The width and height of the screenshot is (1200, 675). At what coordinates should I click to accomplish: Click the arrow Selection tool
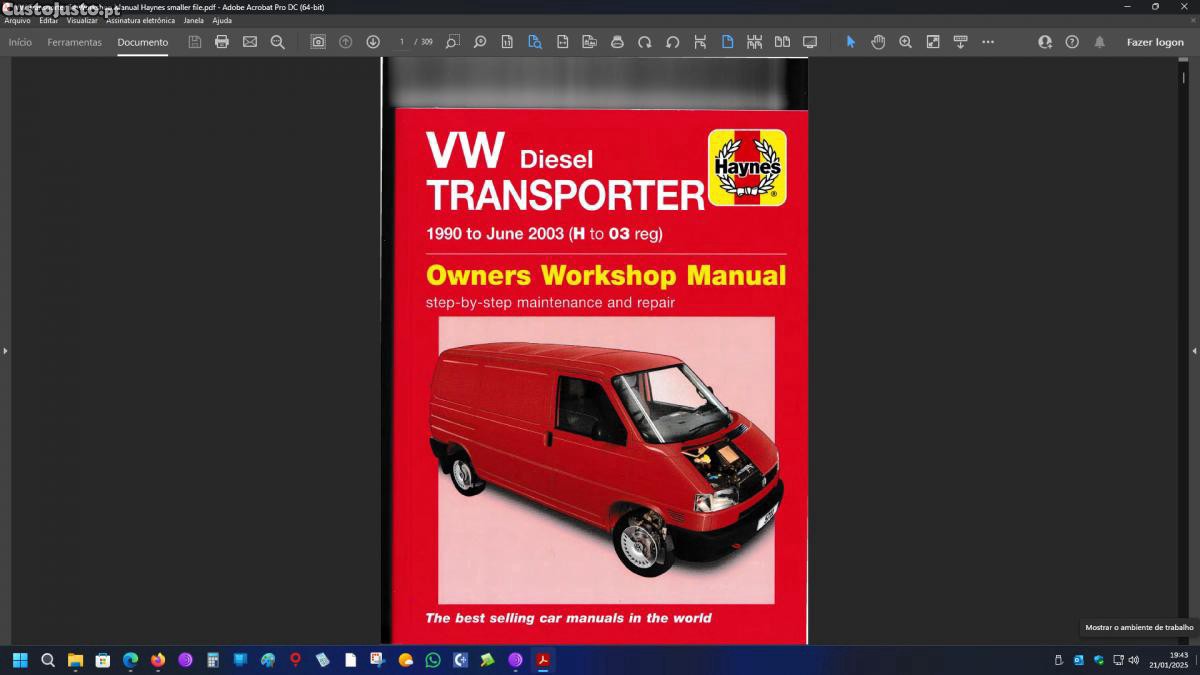coord(851,42)
